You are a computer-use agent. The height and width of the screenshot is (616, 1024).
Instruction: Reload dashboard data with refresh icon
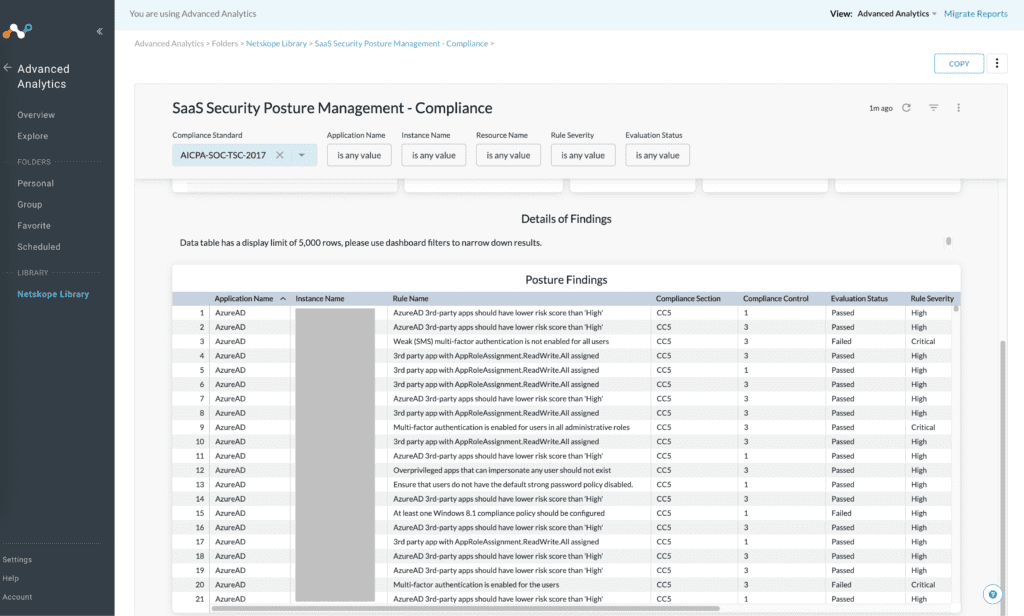906,108
